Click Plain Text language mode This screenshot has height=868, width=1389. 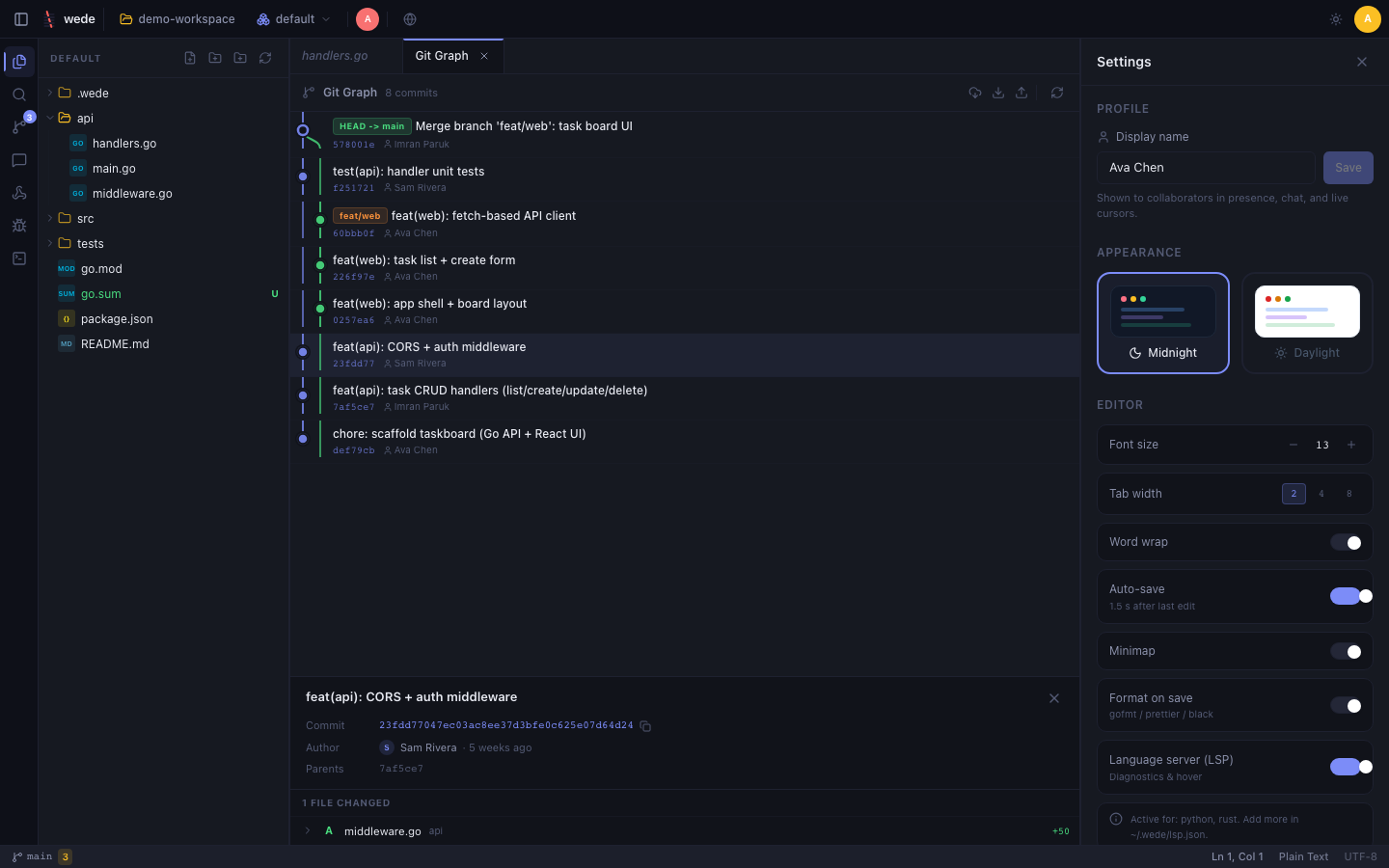click(x=1303, y=856)
